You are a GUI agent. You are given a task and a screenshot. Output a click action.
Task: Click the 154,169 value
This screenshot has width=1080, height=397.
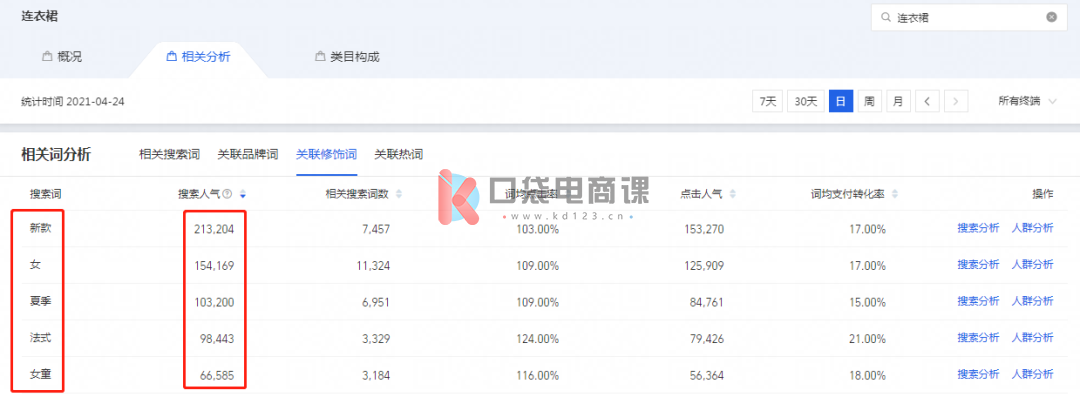[x=215, y=265]
